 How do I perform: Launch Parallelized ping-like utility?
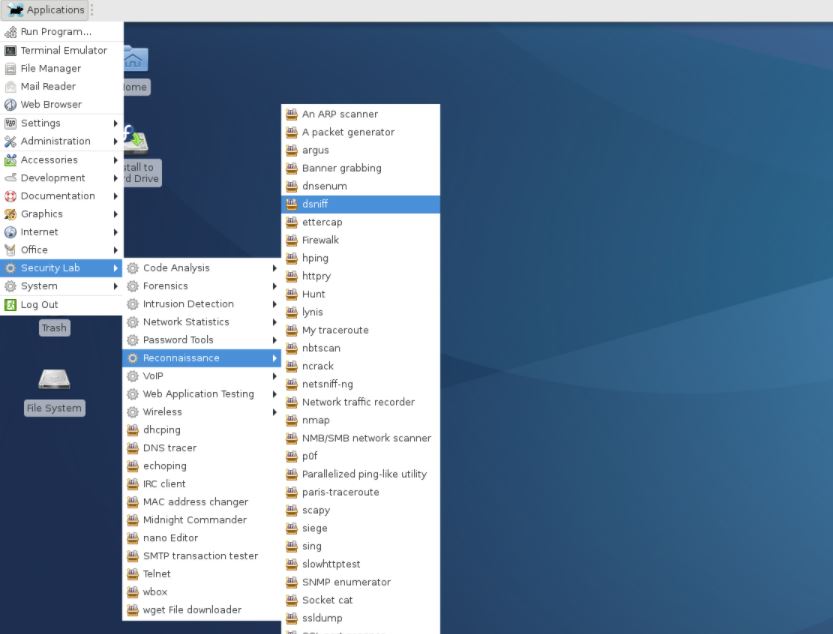pos(361,475)
